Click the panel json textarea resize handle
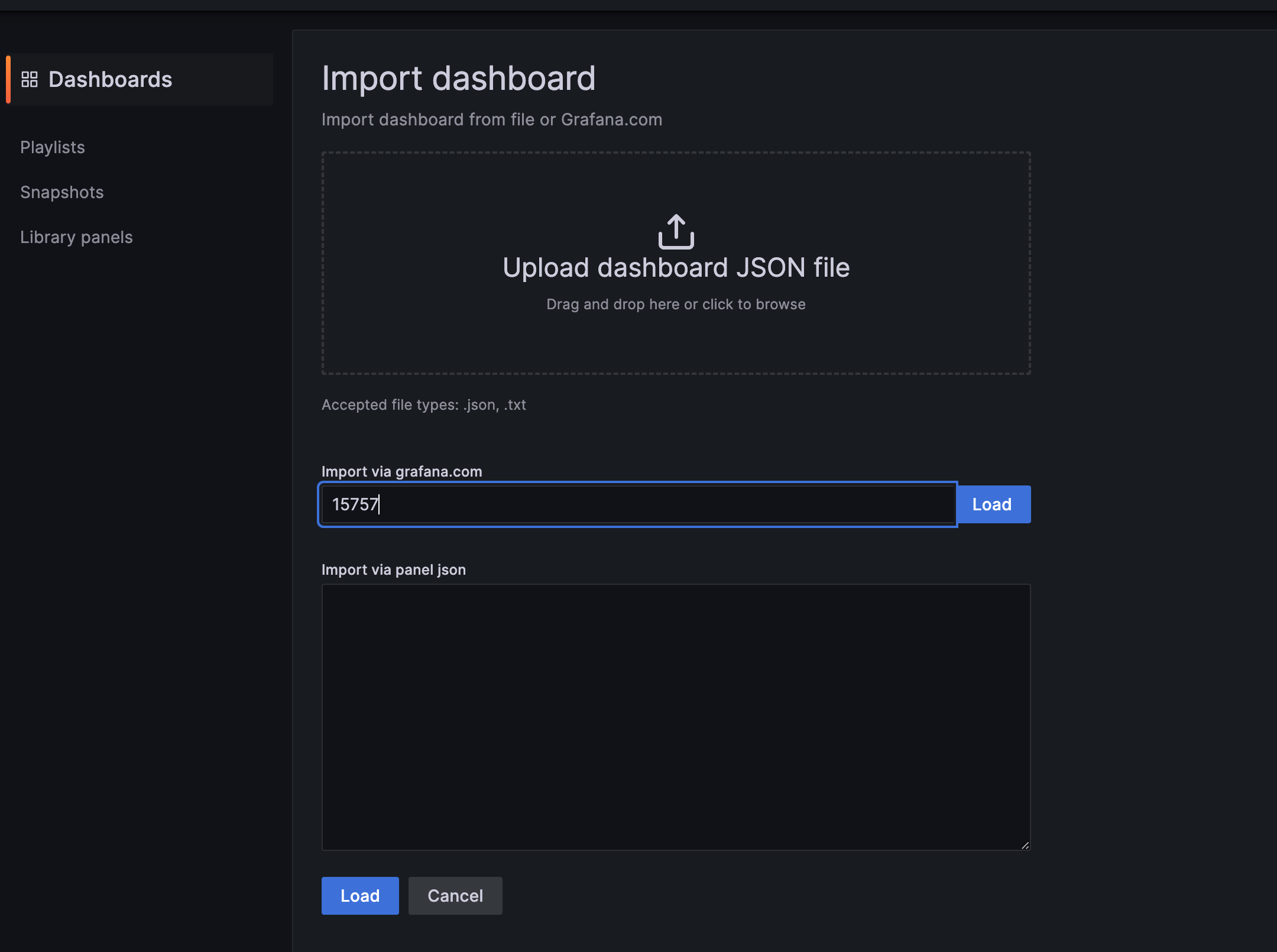Screen dimensions: 1277x952 [1025, 845]
